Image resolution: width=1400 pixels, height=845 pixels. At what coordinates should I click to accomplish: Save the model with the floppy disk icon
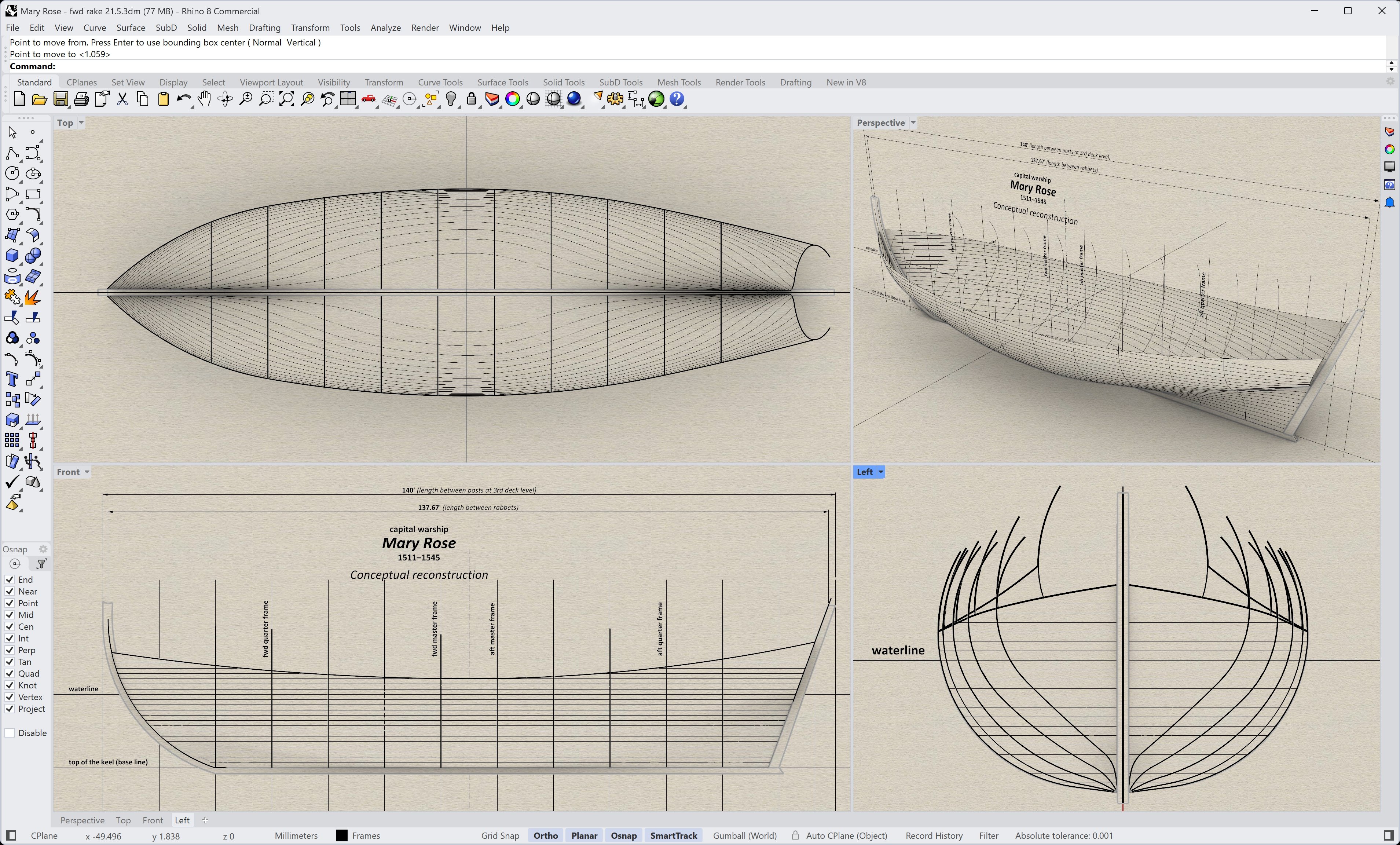pos(60,99)
